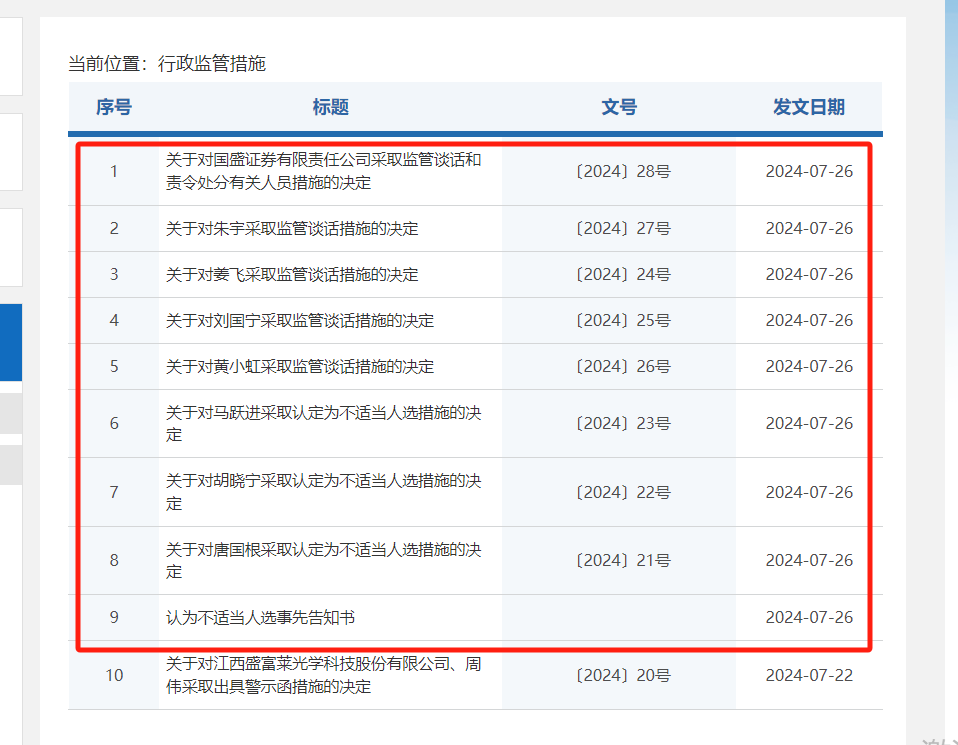The image size is (958, 745).
Task: Select document number 〔2024〕27号
Action: click(623, 229)
